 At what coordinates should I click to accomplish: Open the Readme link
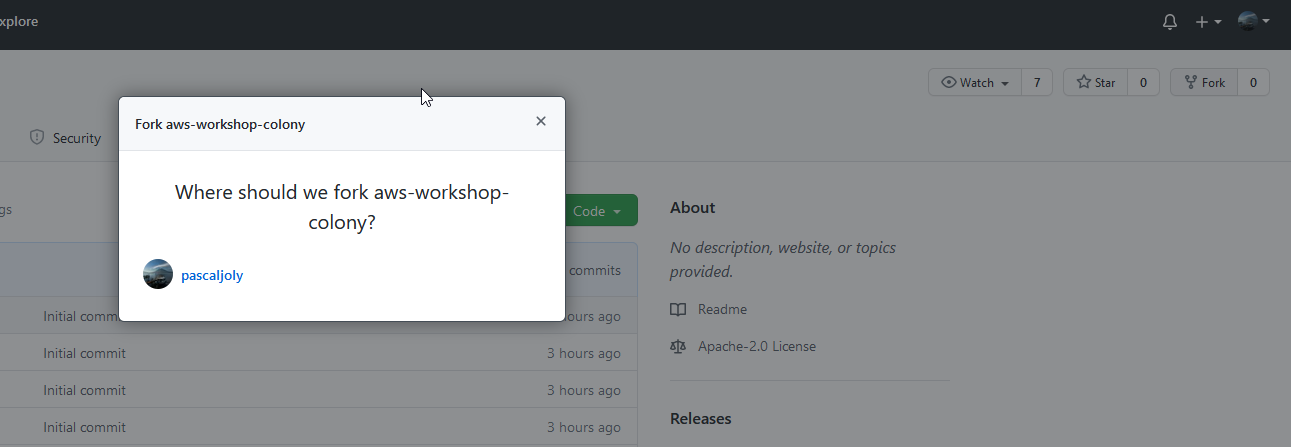722,309
